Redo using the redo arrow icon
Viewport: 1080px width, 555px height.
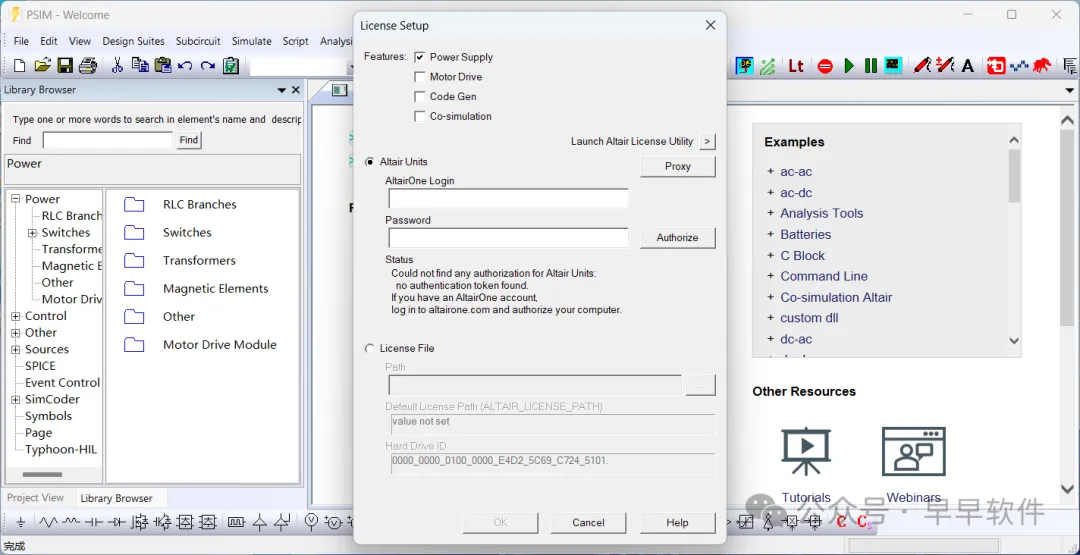[x=207, y=66]
